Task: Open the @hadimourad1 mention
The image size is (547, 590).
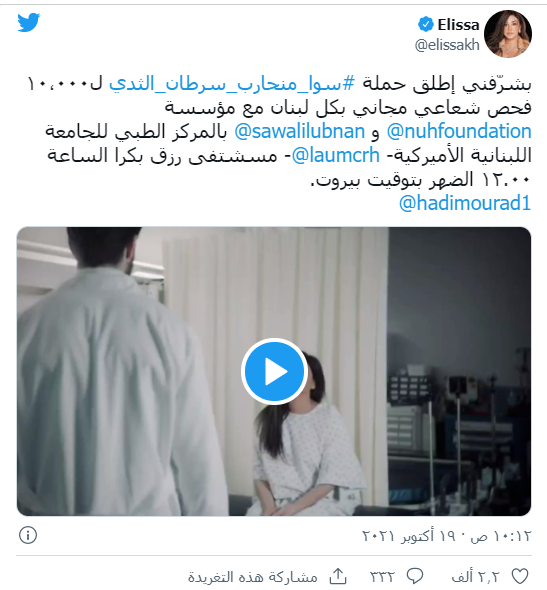Action: pos(465,204)
